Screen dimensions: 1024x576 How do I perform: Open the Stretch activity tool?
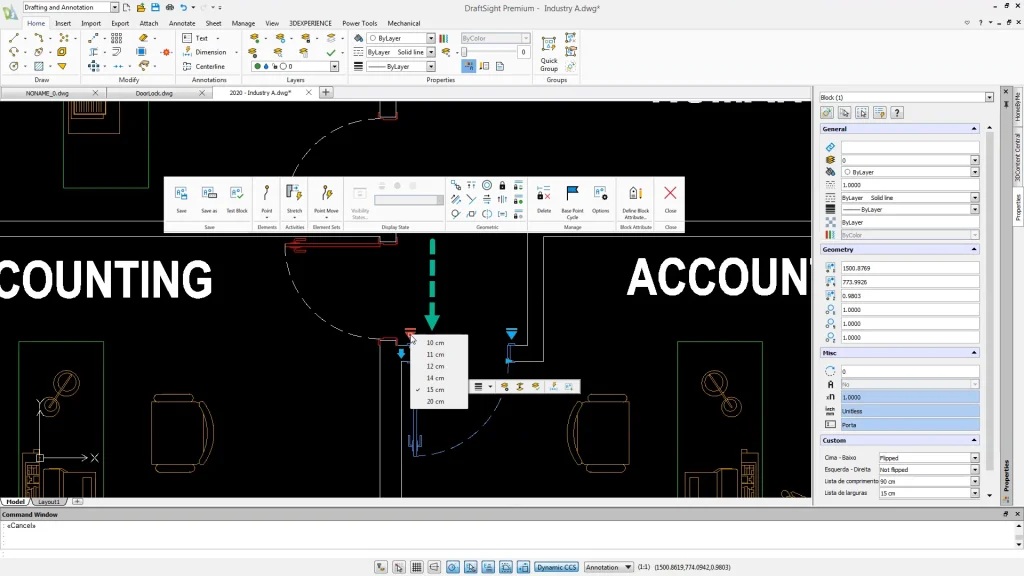point(294,195)
